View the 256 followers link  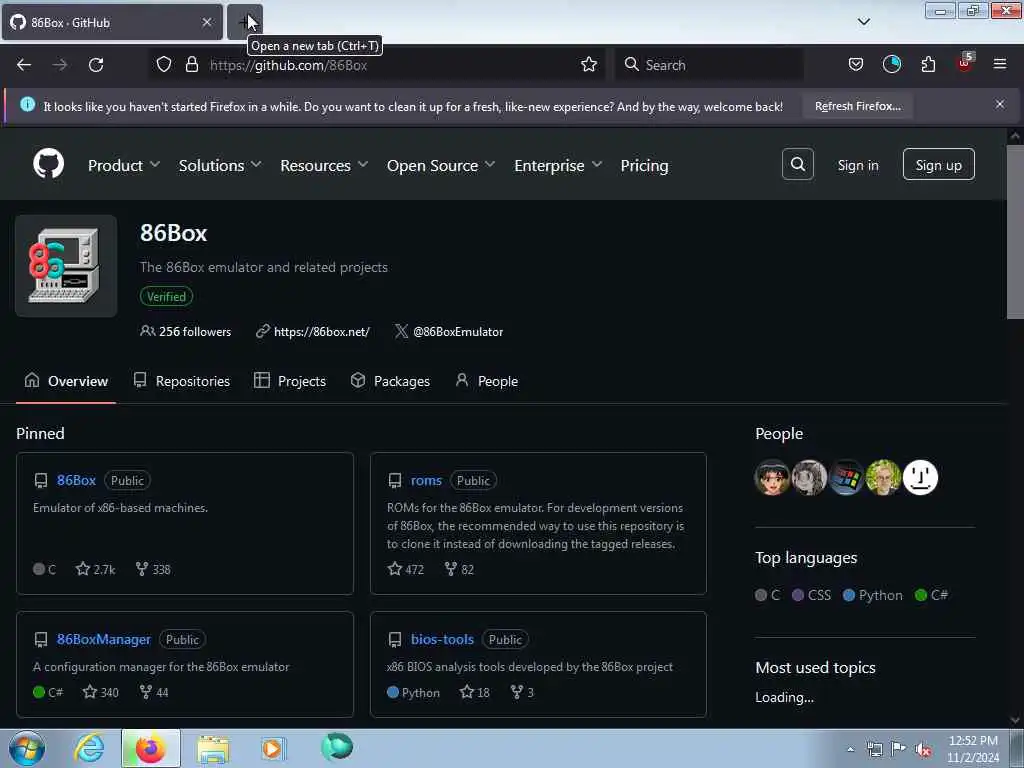point(185,332)
